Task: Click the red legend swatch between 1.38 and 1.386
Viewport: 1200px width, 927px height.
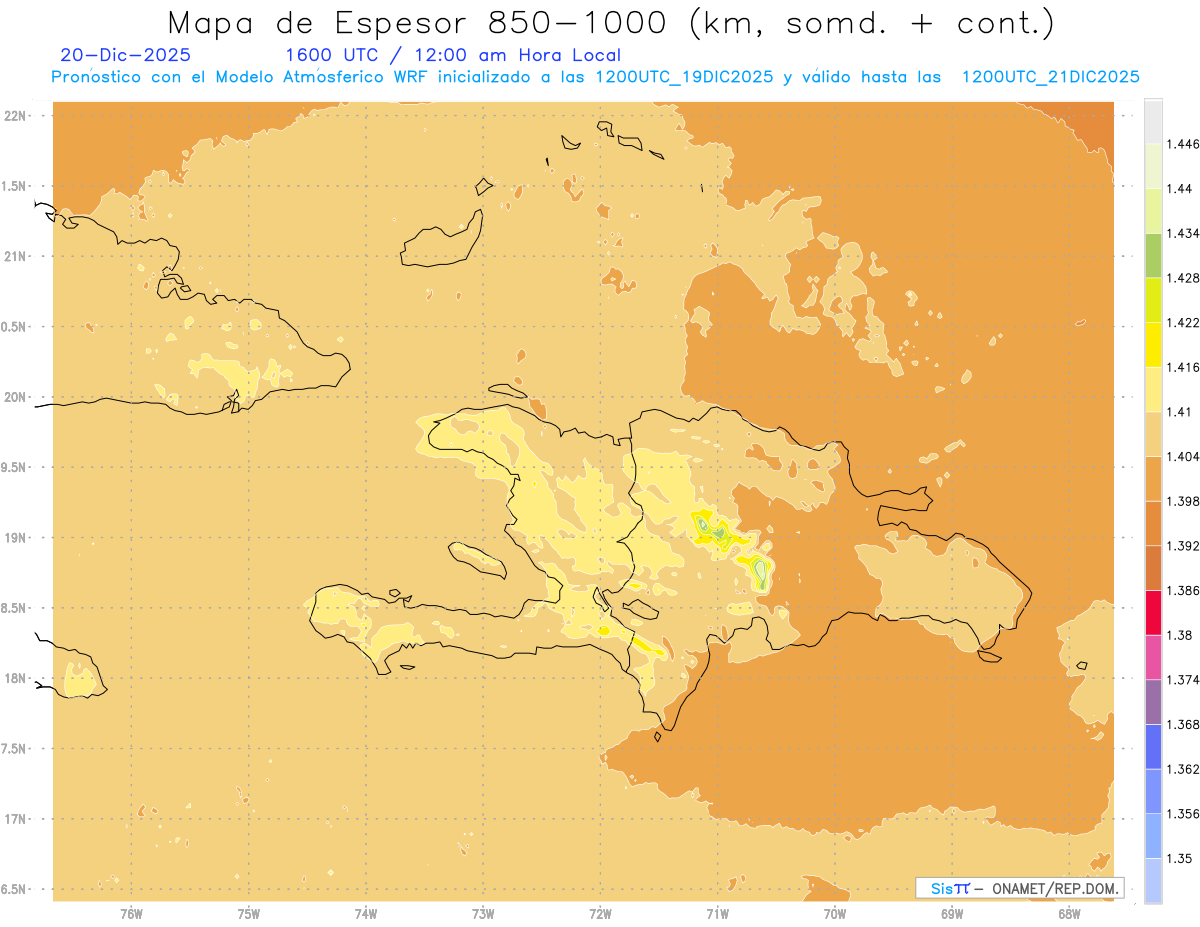Action: click(1153, 613)
